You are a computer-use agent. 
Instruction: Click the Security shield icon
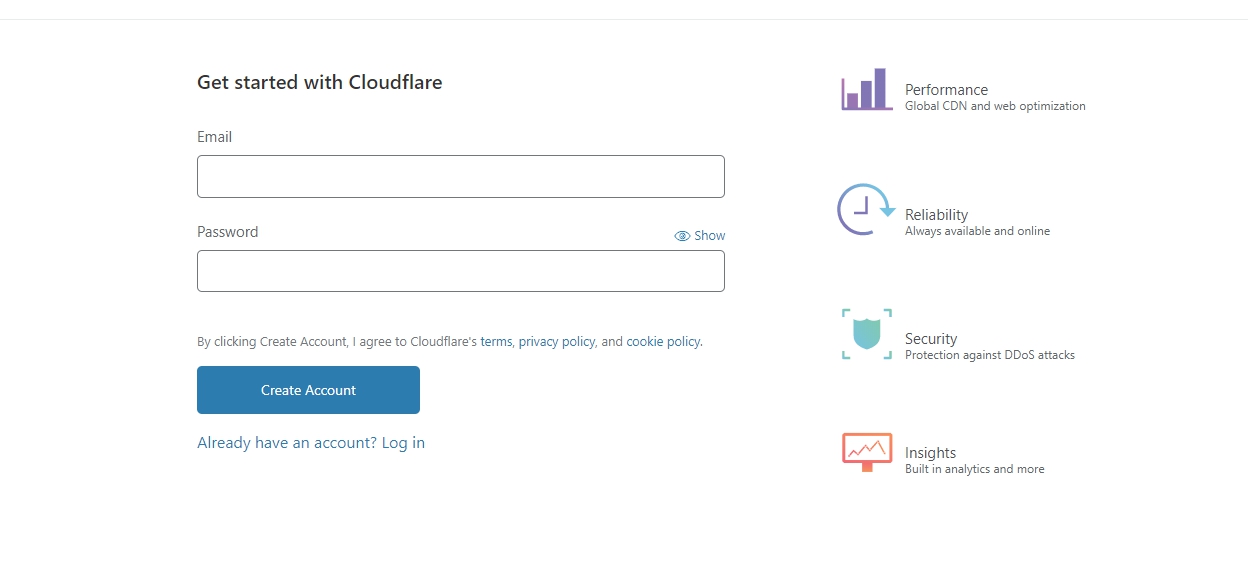[x=866, y=334]
